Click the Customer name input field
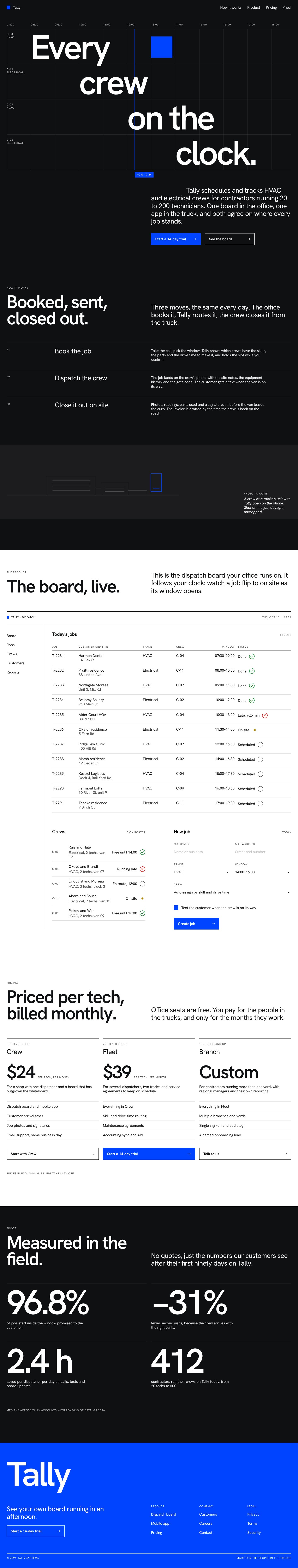Screen dimensions: 298x1568 202,852
